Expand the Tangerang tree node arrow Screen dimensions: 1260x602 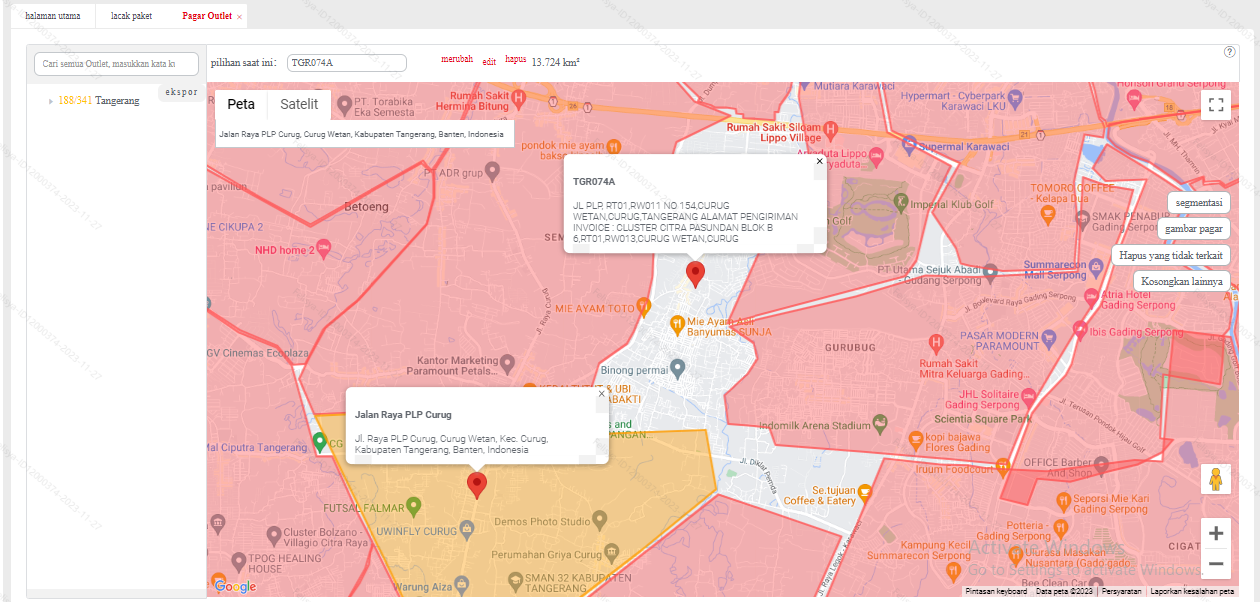coord(51,101)
